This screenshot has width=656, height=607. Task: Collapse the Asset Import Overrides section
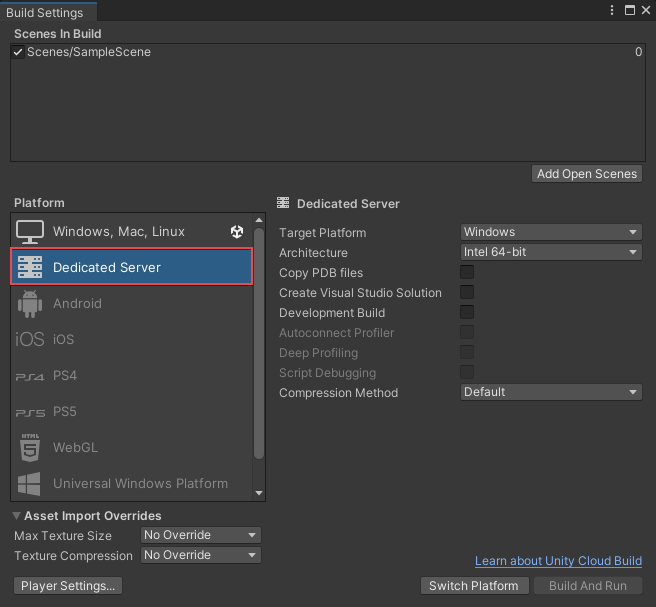tap(17, 516)
